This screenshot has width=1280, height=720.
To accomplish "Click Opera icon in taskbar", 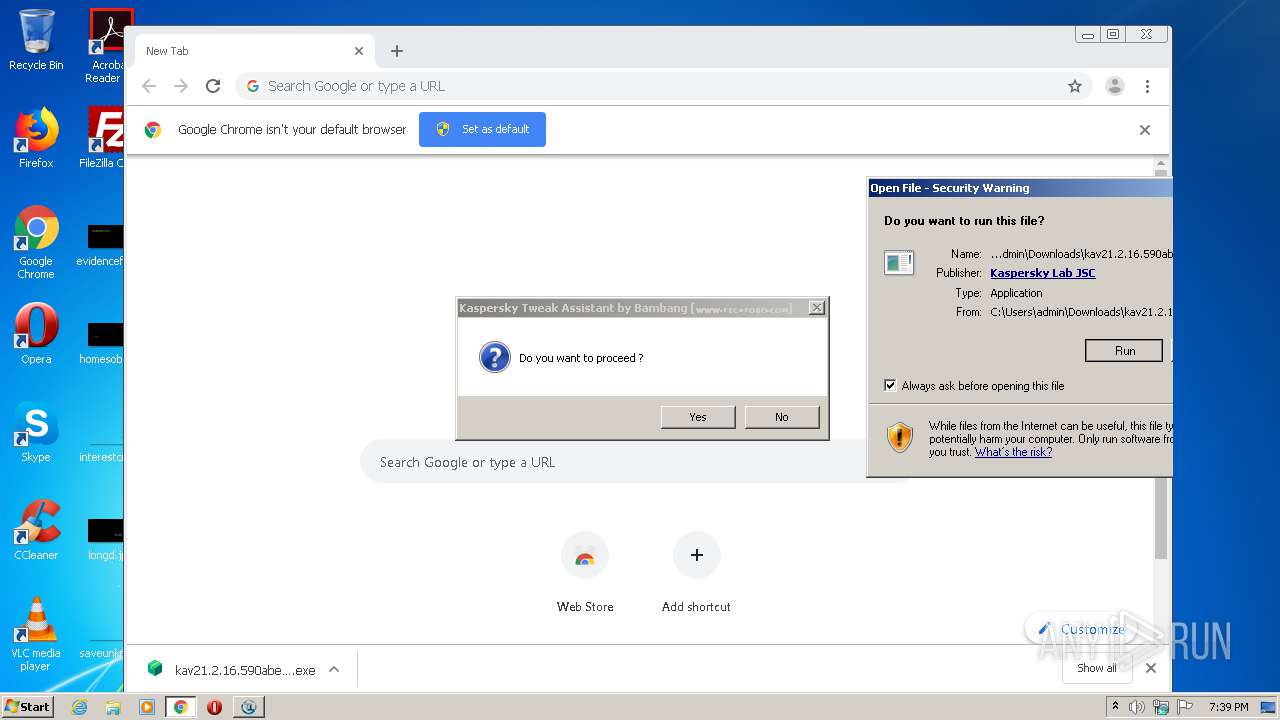I will pyautogui.click(x=214, y=707).
